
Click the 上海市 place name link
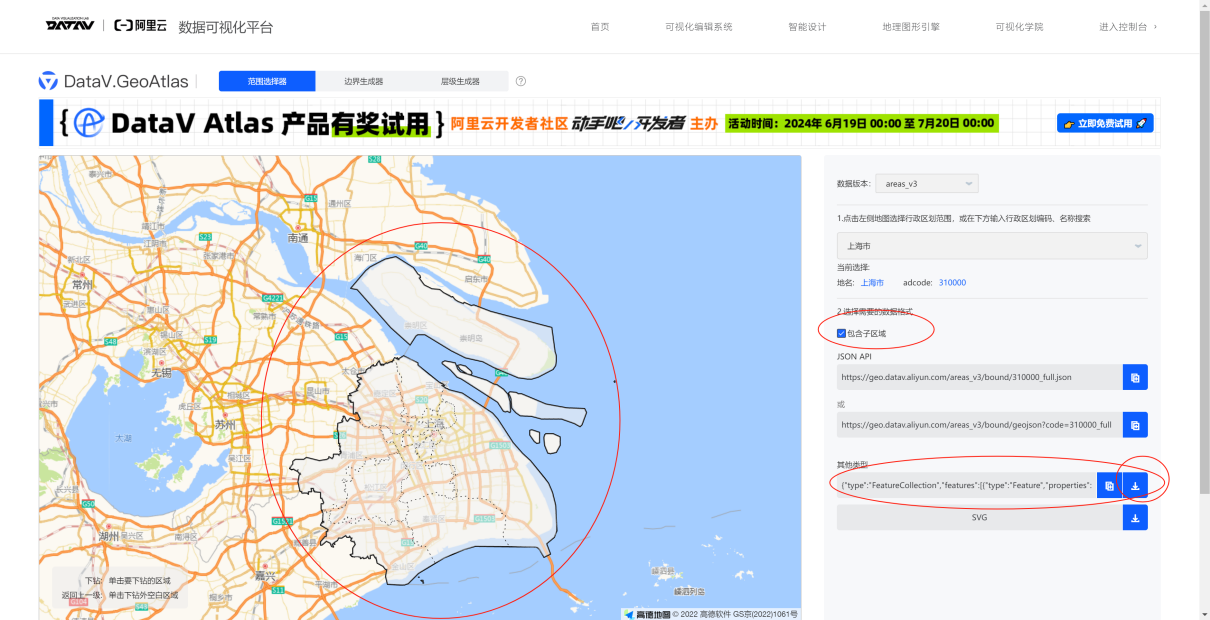coord(872,283)
